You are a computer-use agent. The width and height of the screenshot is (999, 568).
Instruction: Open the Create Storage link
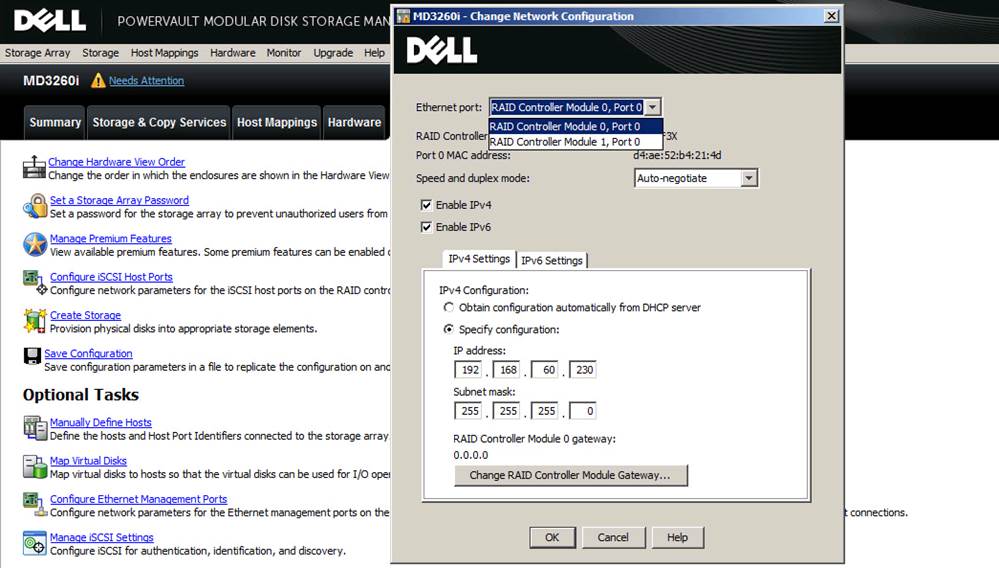[x=85, y=315]
